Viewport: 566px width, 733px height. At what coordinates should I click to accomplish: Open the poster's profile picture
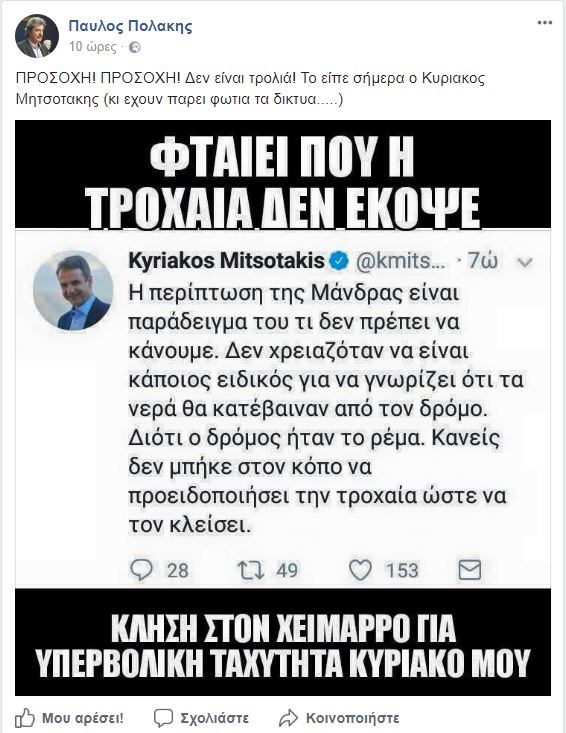(x=37, y=36)
